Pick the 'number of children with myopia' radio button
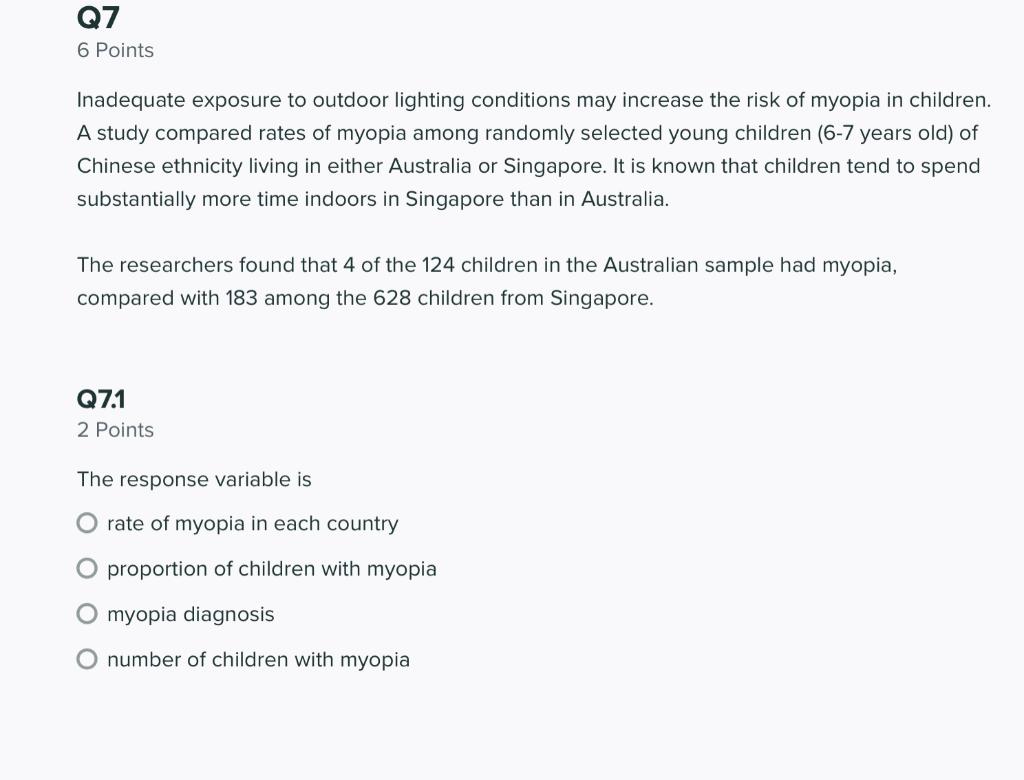The height and width of the screenshot is (780, 1024). click(87, 660)
